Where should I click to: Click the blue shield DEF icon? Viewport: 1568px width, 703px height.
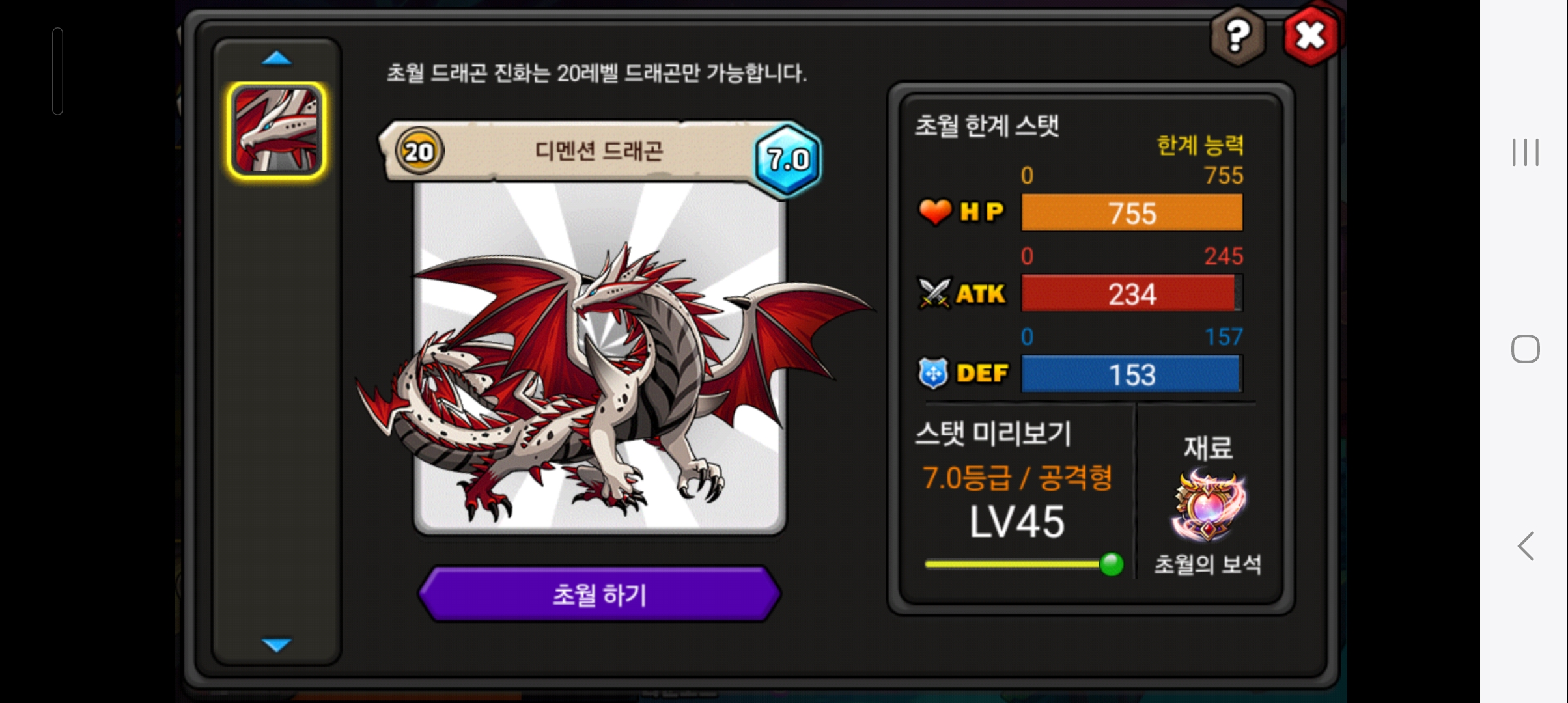point(933,374)
